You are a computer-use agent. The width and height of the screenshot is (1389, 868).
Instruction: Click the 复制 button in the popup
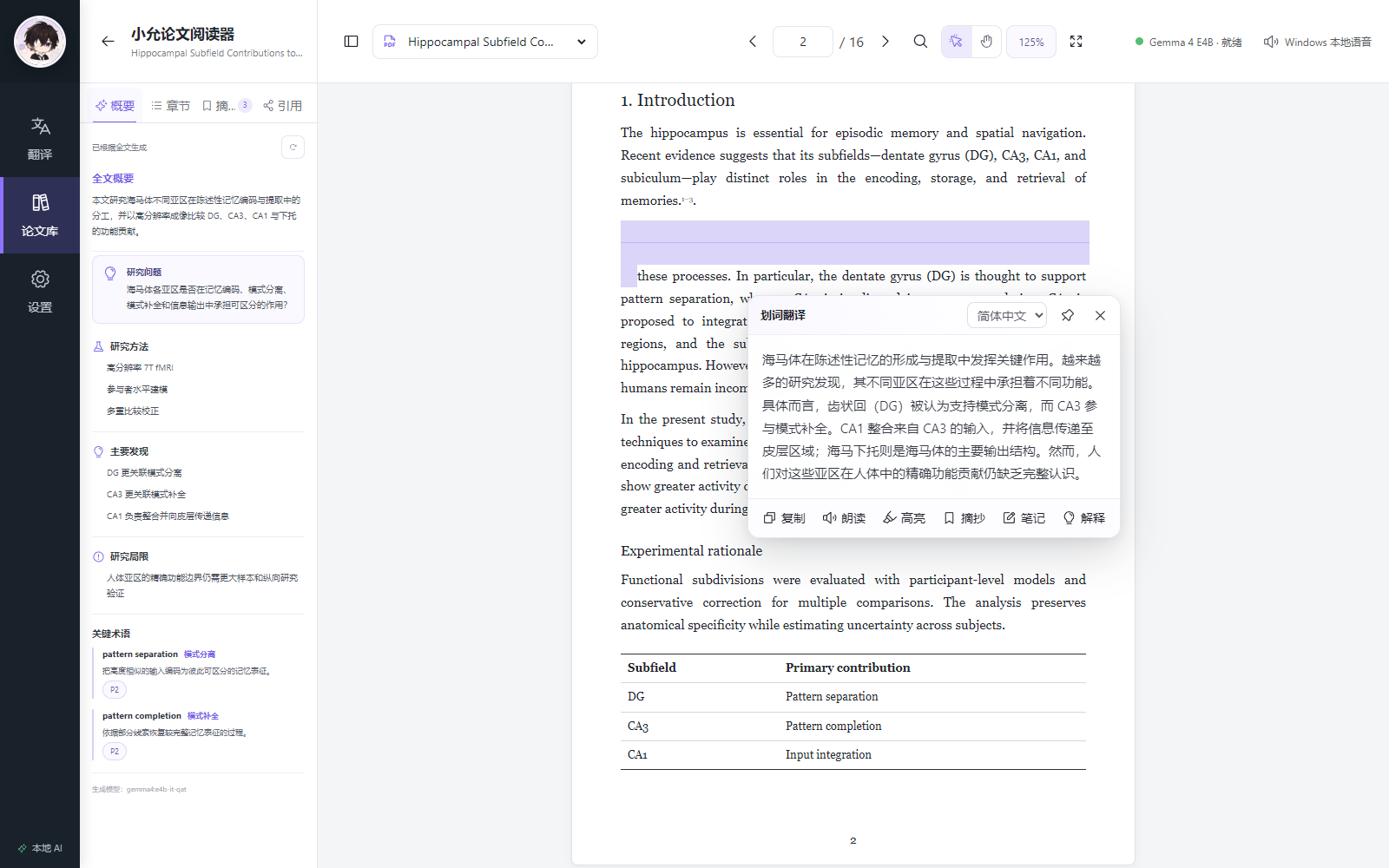pyautogui.click(x=784, y=518)
